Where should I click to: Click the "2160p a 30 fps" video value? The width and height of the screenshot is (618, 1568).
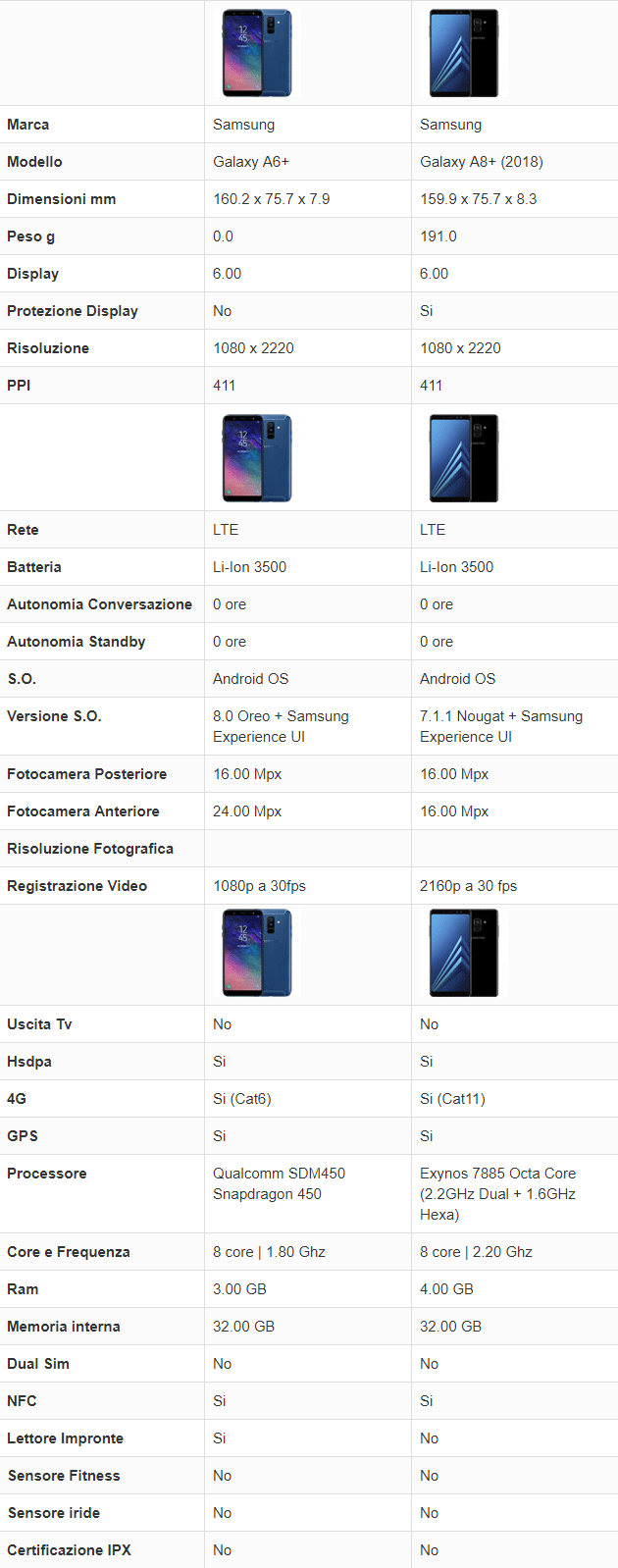pos(468,886)
